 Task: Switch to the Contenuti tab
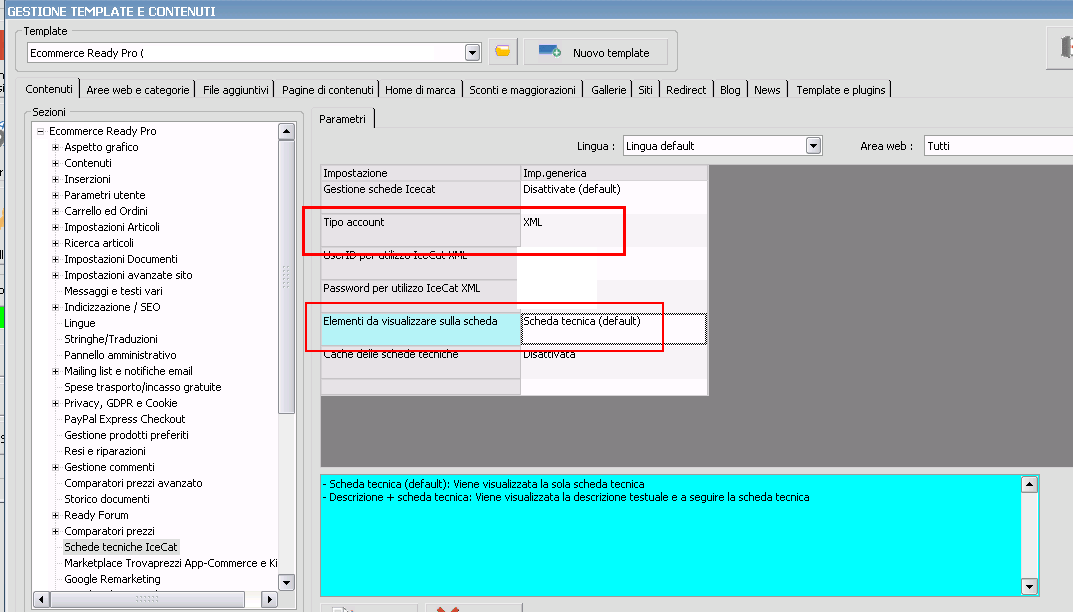(49, 89)
